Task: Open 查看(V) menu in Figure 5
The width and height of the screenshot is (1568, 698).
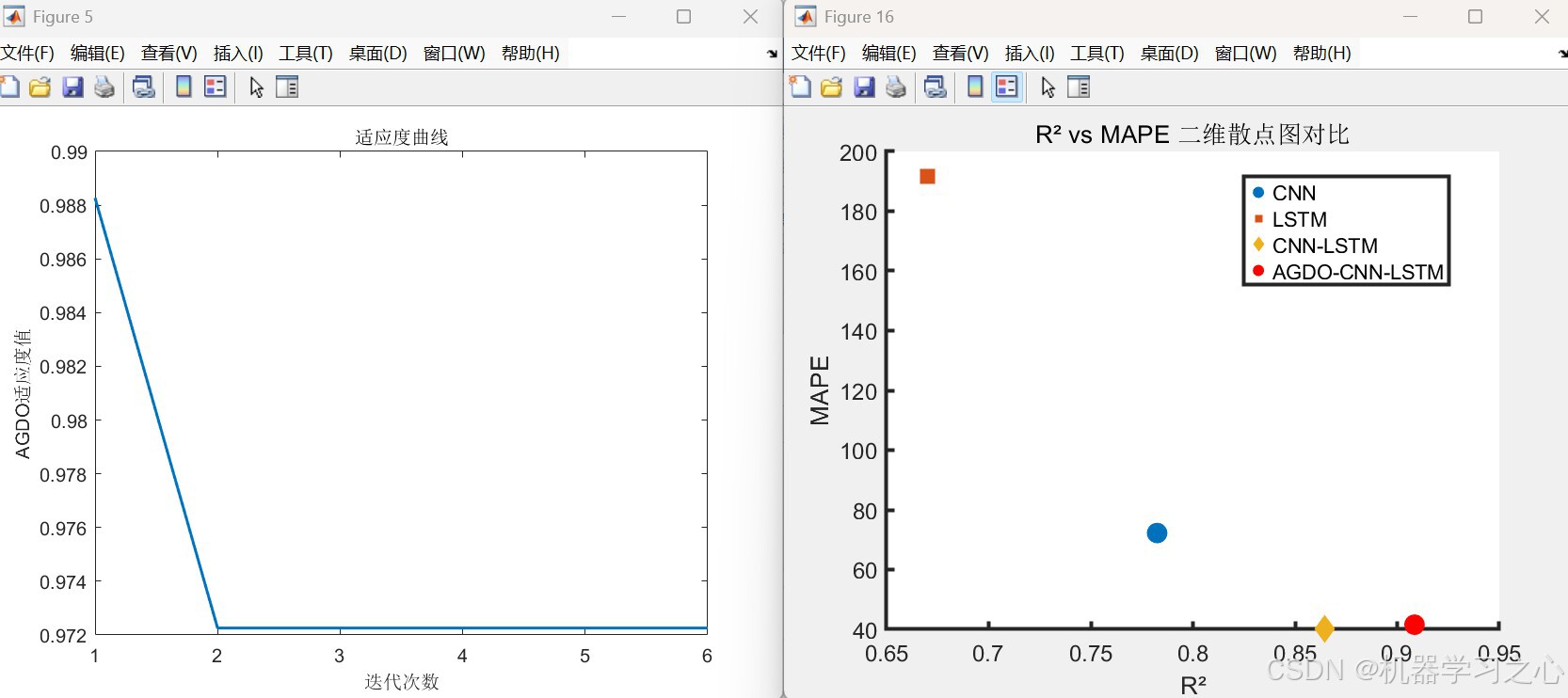Action: 169,54
